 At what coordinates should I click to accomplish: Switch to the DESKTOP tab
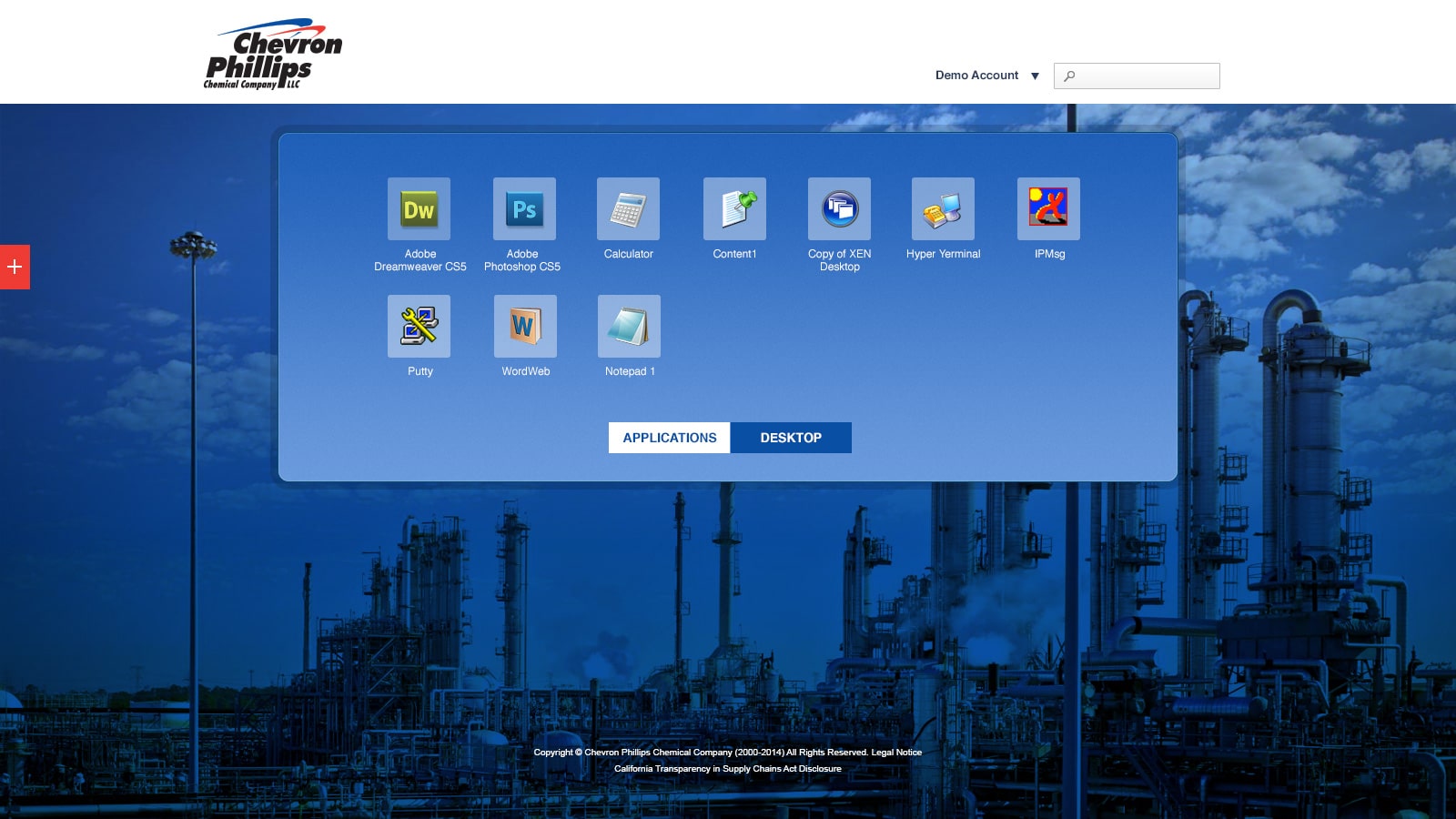791,438
